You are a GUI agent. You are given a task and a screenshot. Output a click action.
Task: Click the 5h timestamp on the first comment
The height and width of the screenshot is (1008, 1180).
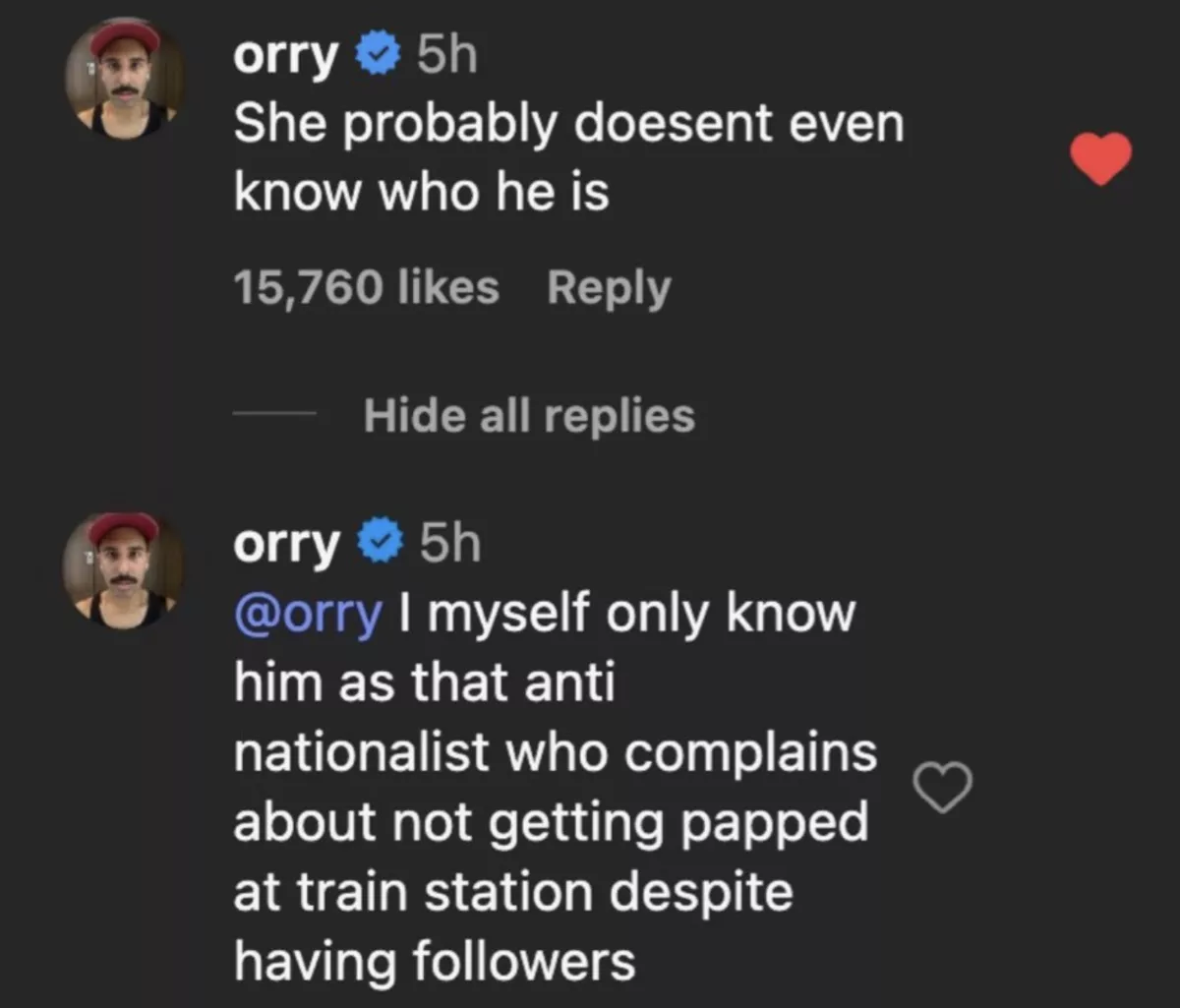point(444,54)
